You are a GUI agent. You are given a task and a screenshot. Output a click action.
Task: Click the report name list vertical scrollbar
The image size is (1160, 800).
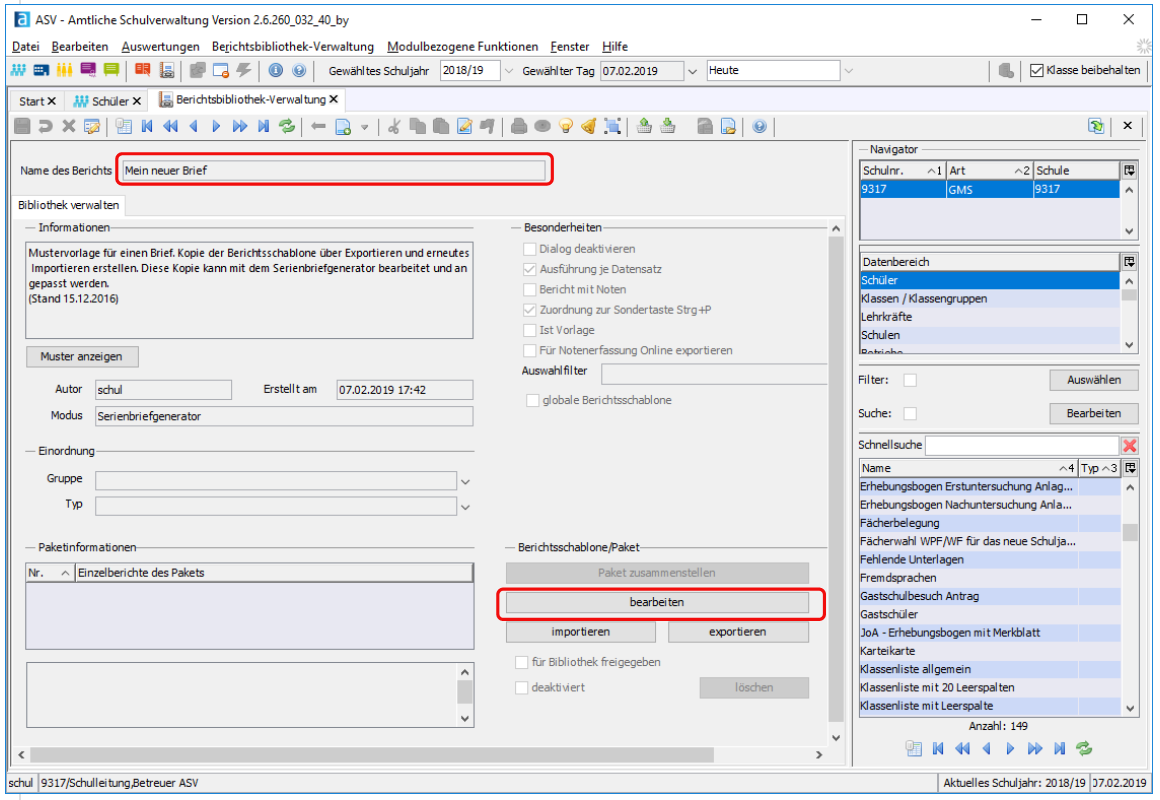pyautogui.click(x=1130, y=532)
